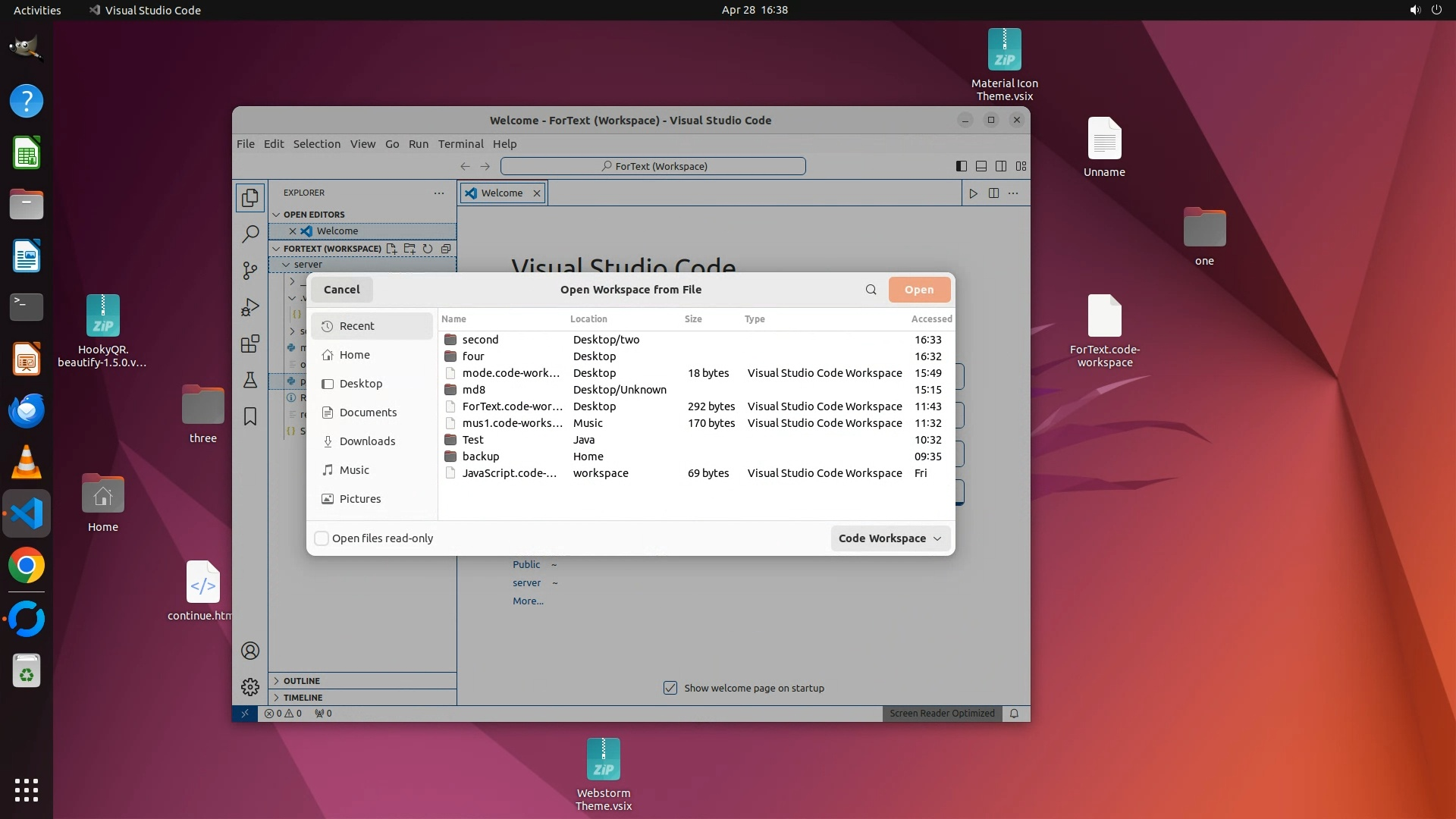Click the search icon in file dialog
The height and width of the screenshot is (819, 1456).
871,290
